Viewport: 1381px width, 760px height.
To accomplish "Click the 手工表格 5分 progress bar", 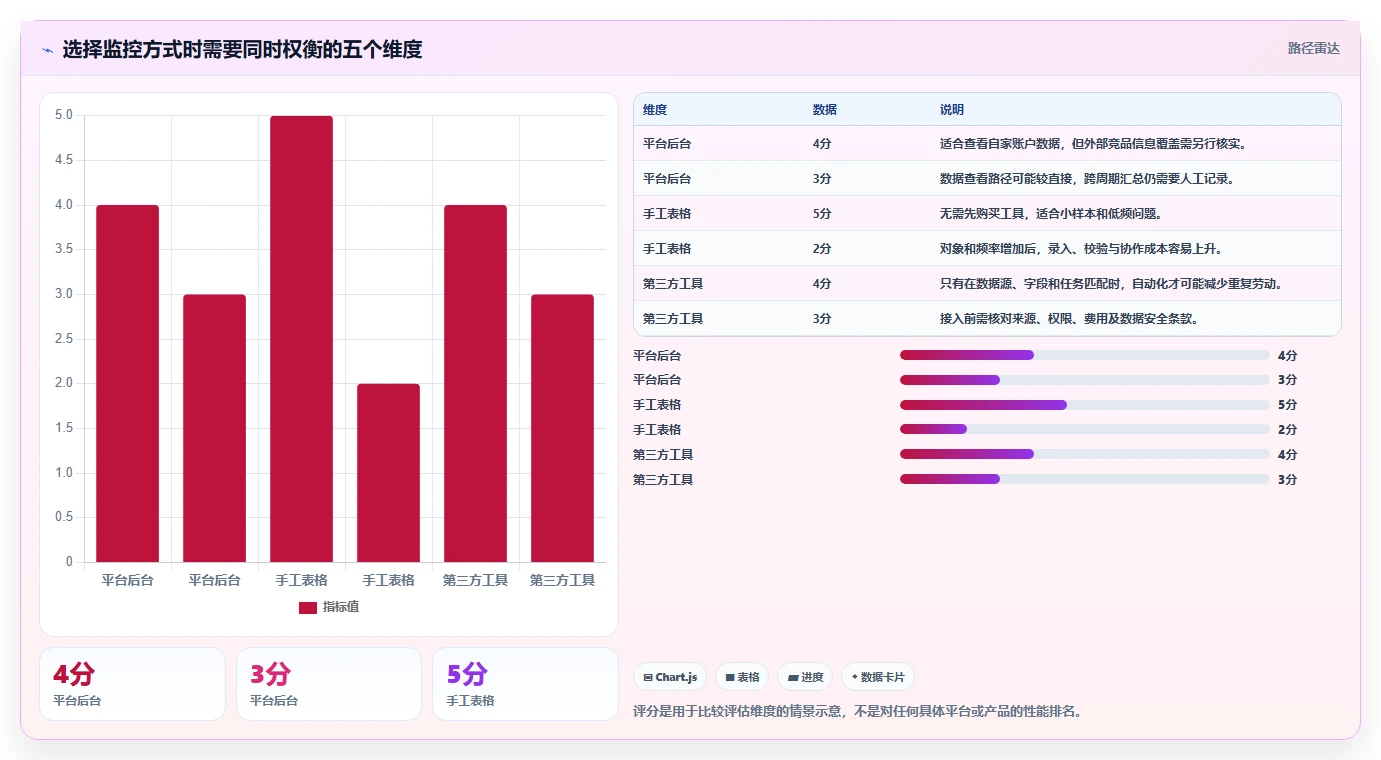I will (1085, 405).
